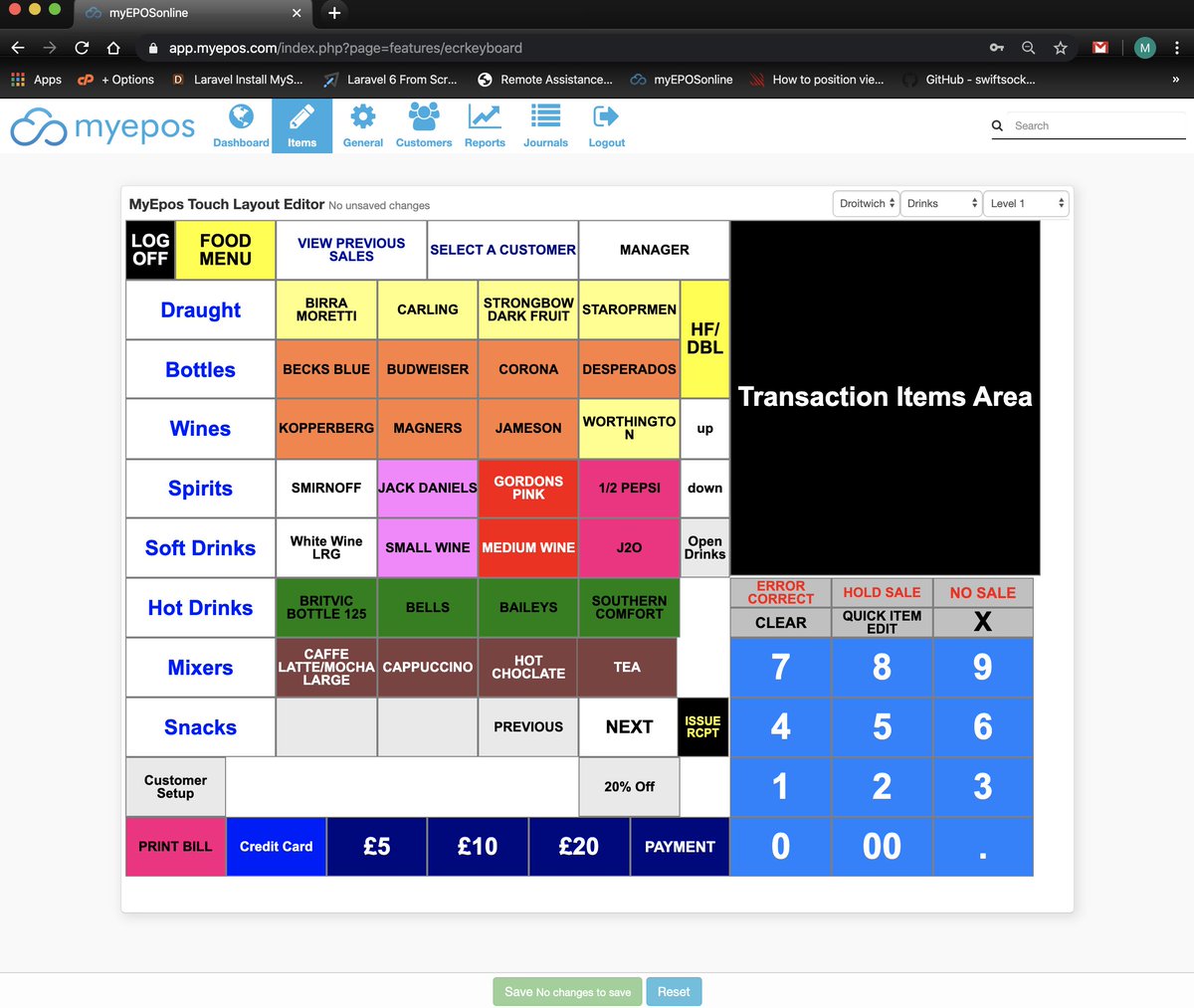Go back in the browser
1194x1008 pixels.
point(18,48)
